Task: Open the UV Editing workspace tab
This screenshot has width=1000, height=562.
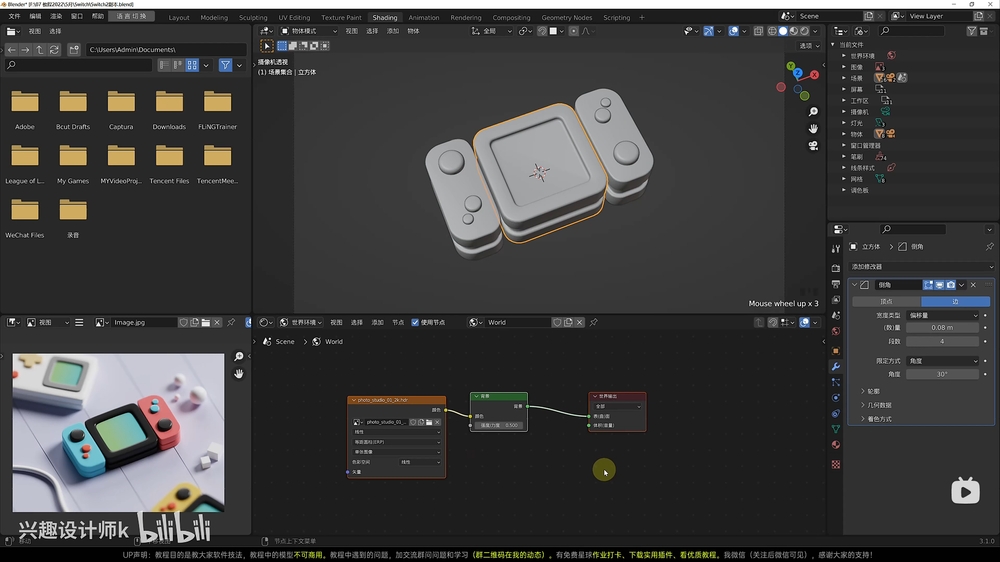Action: [x=294, y=17]
